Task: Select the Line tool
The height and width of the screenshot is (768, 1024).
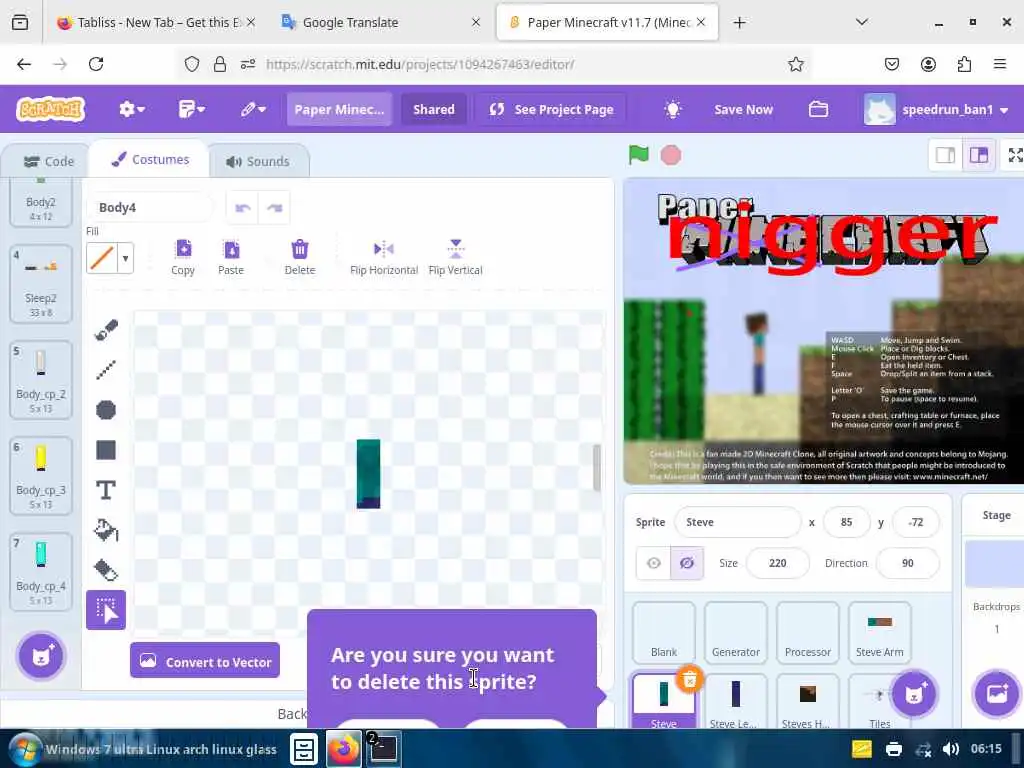Action: [106, 370]
